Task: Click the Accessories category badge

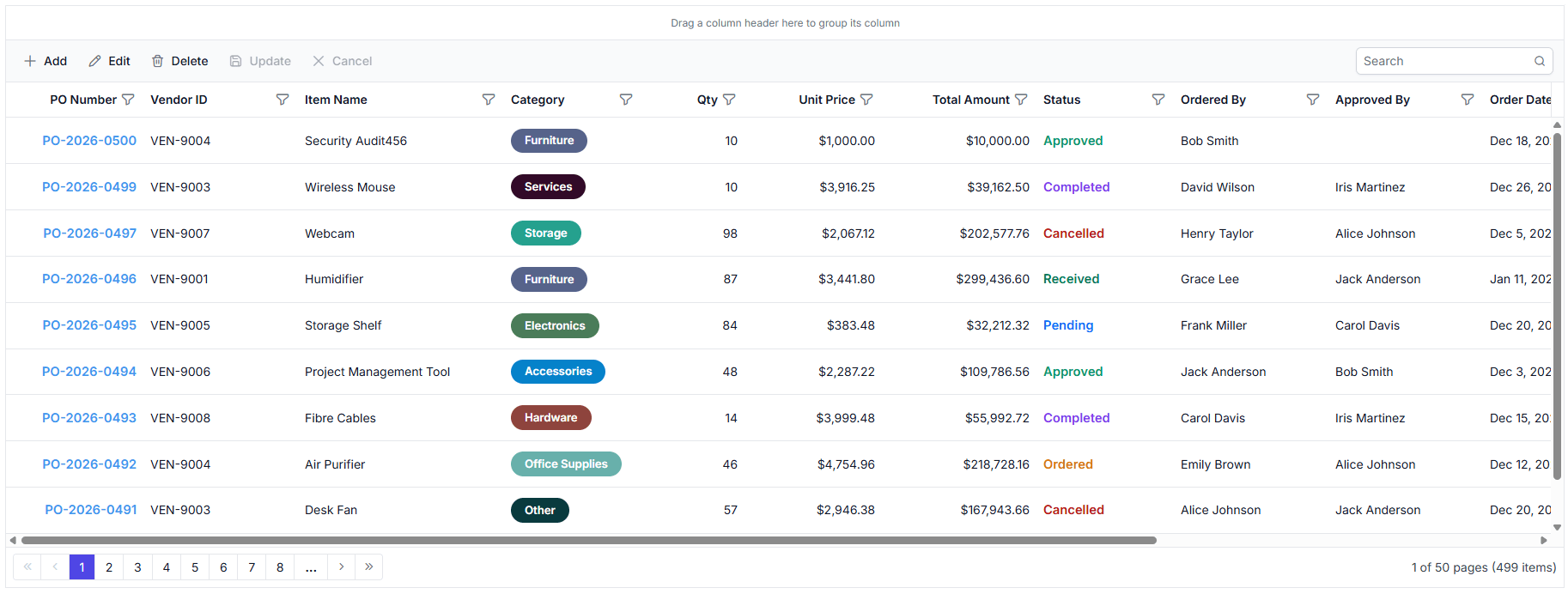Action: click(x=558, y=372)
